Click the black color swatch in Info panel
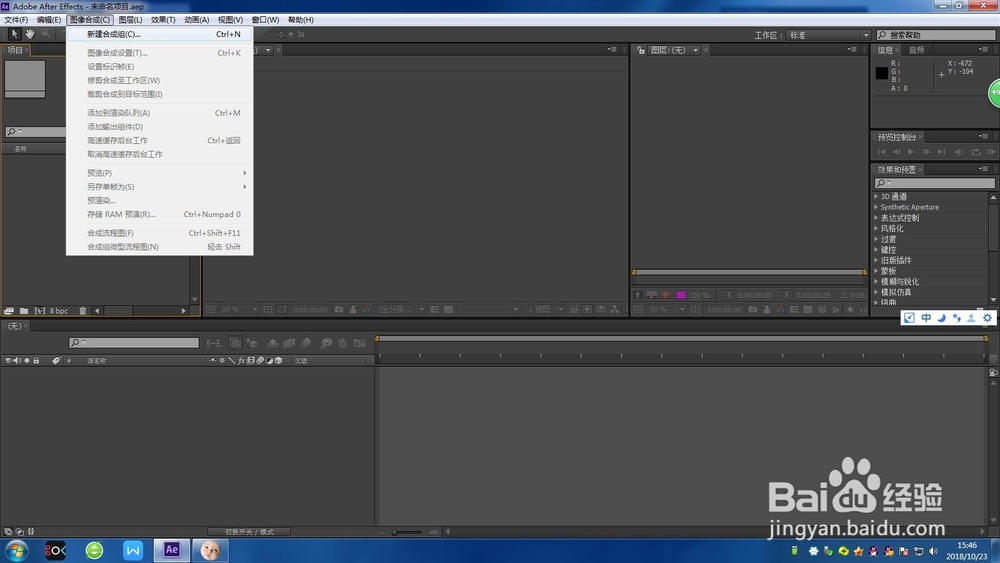The height and width of the screenshot is (563, 1000). 881,73
